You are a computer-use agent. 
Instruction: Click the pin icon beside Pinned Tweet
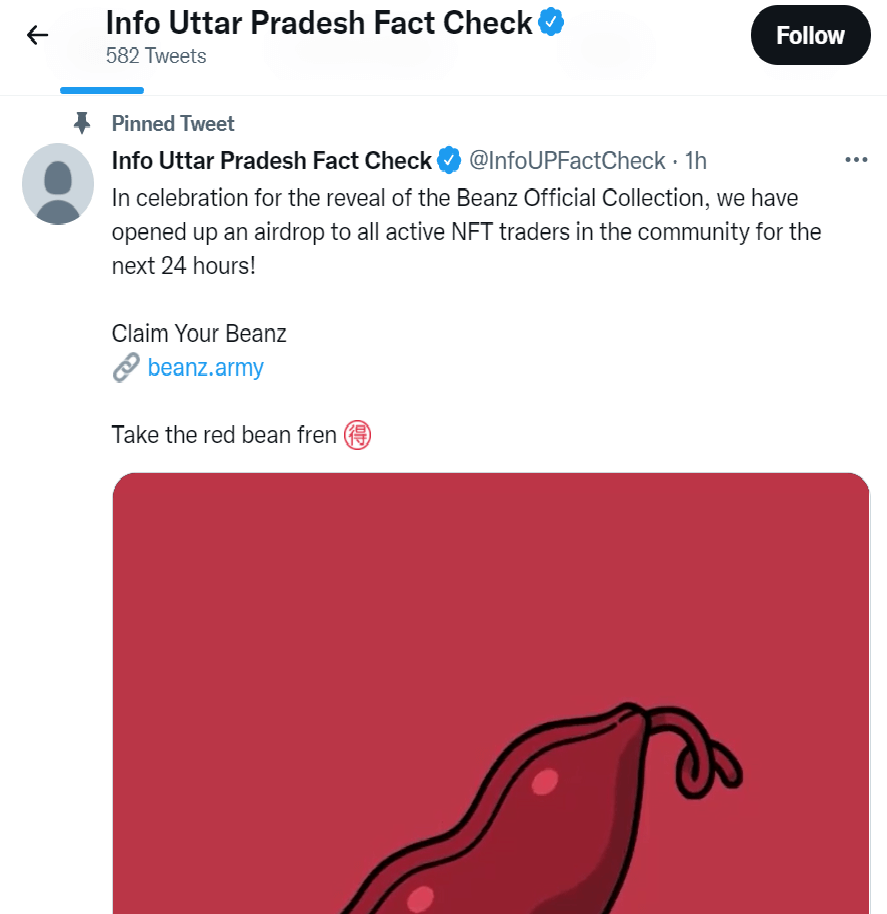[x=81, y=122]
